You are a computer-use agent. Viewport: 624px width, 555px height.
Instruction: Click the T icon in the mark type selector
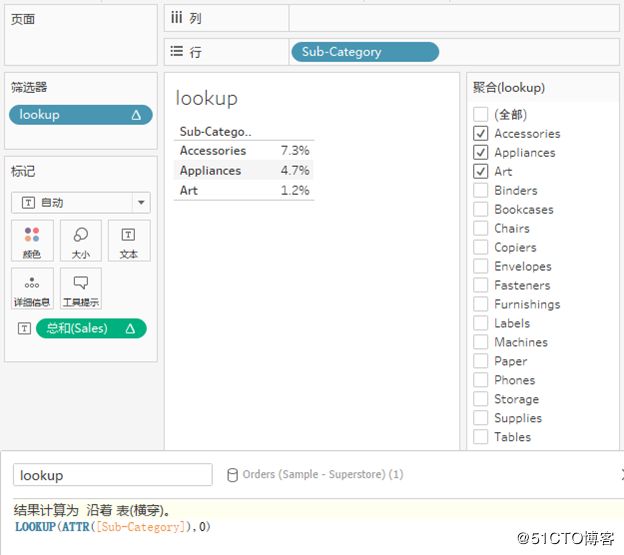coord(28,203)
